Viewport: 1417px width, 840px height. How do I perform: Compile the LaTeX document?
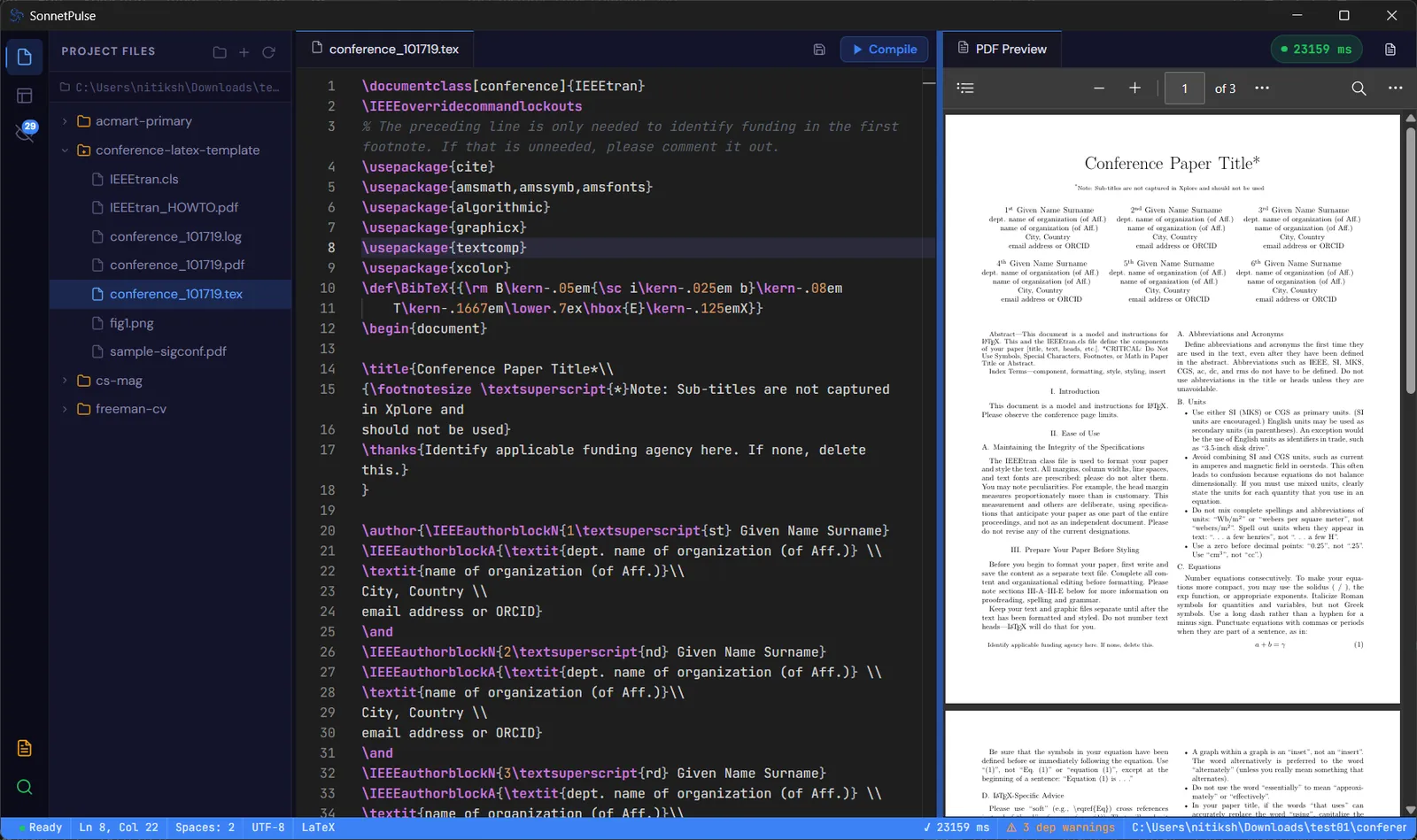click(x=884, y=50)
